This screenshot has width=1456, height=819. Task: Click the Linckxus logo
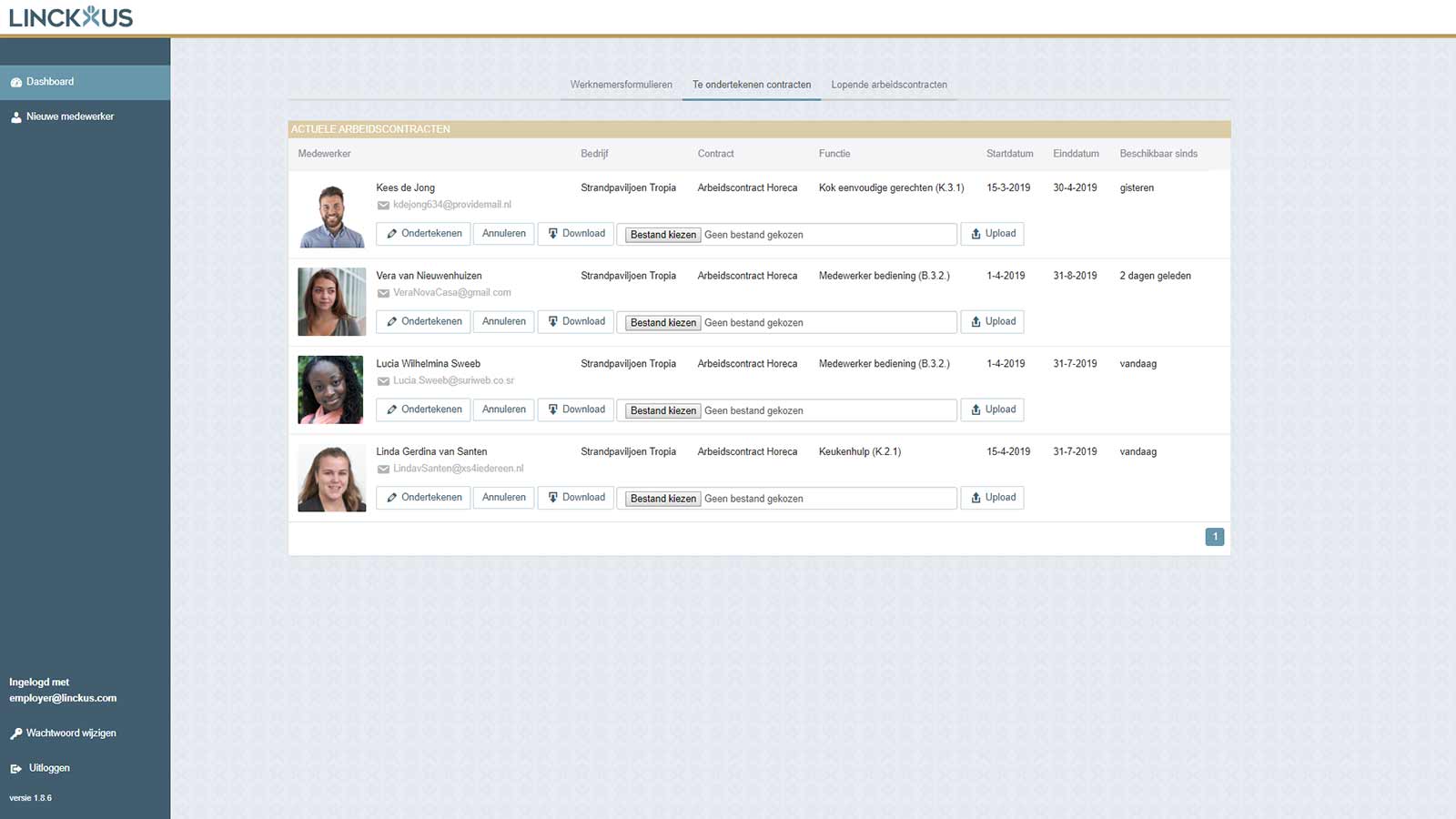point(71,17)
